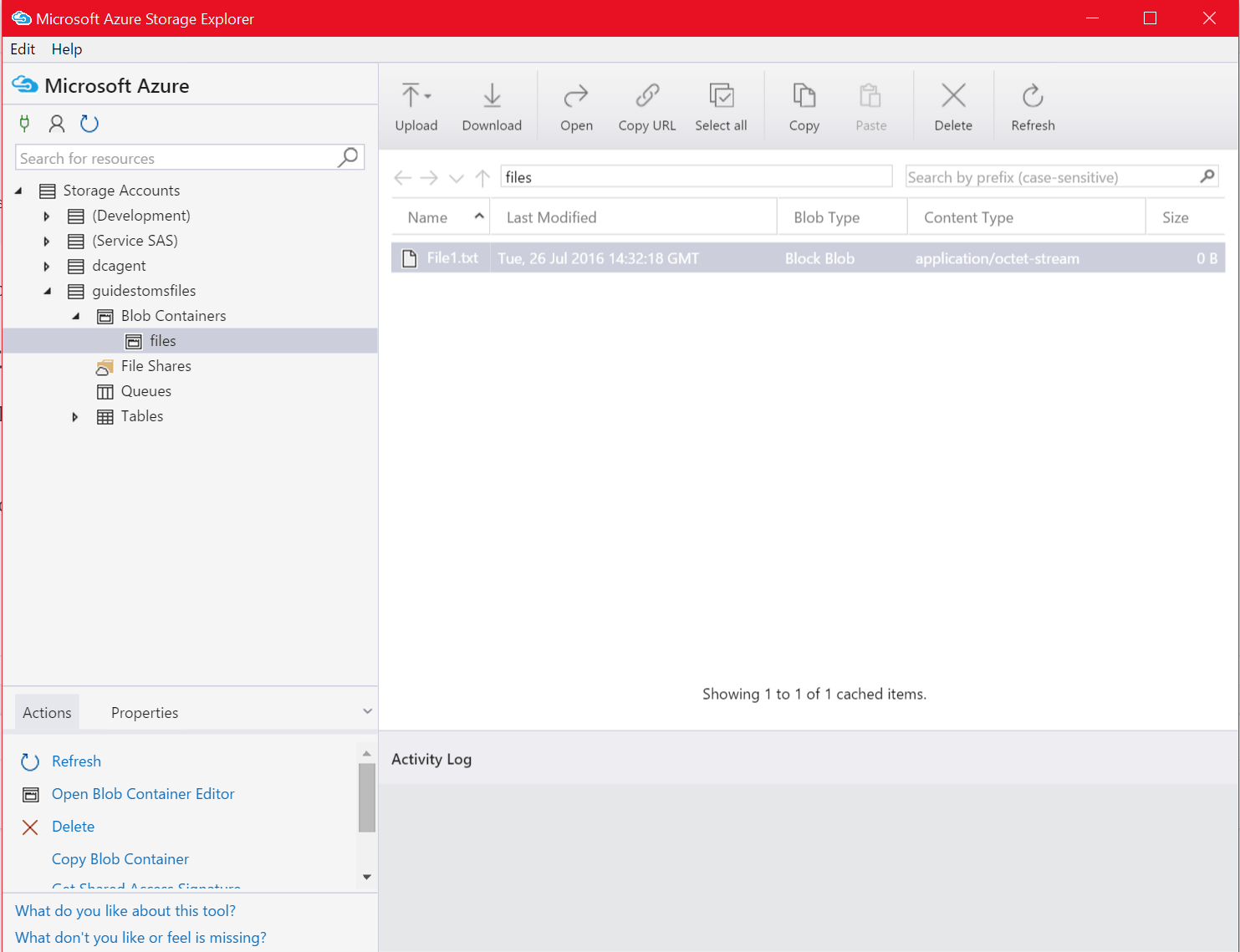The height and width of the screenshot is (952, 1240).
Task: Open the Edit menu
Action: pyautogui.click(x=22, y=48)
